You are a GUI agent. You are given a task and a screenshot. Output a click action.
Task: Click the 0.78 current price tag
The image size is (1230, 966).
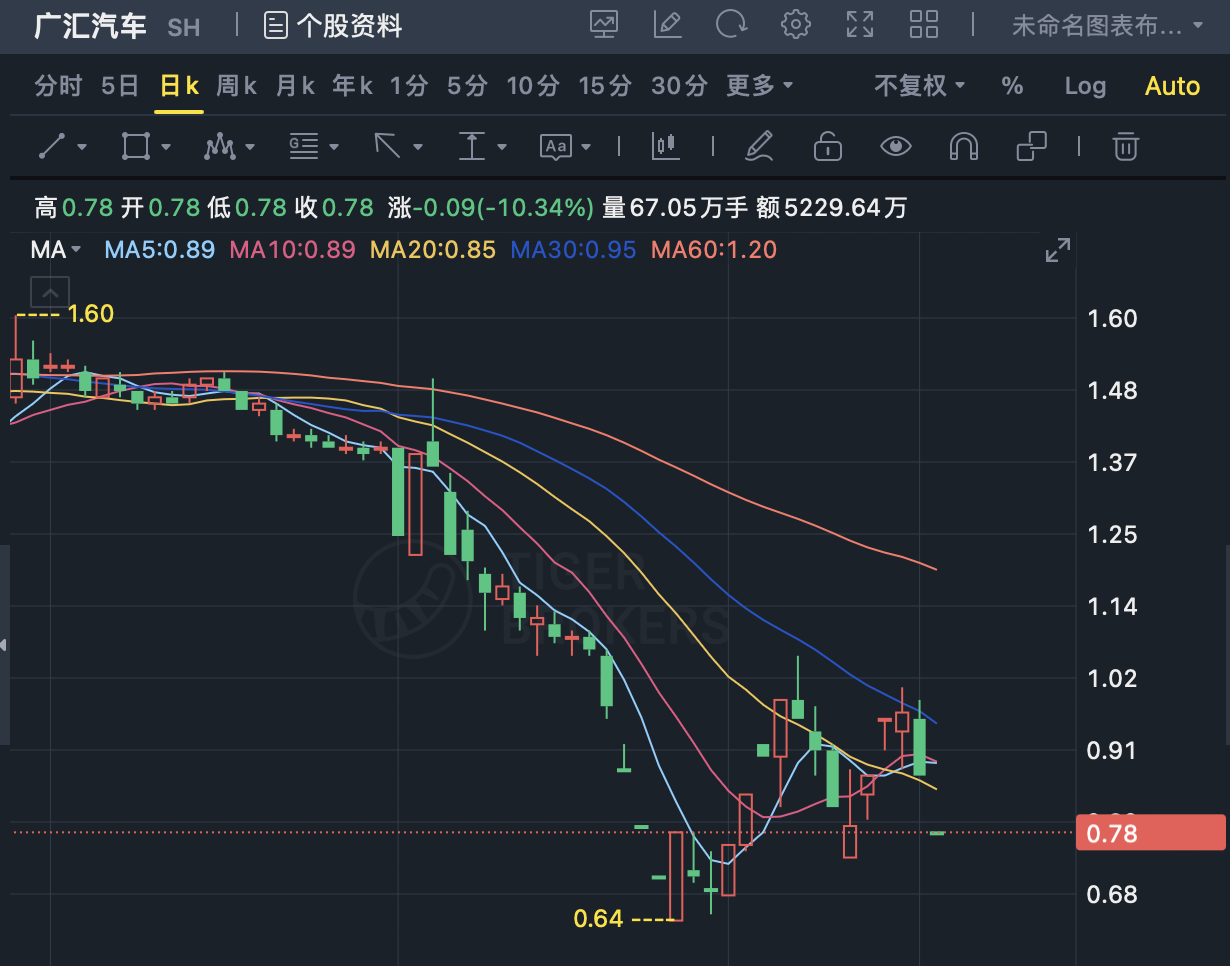click(1150, 833)
